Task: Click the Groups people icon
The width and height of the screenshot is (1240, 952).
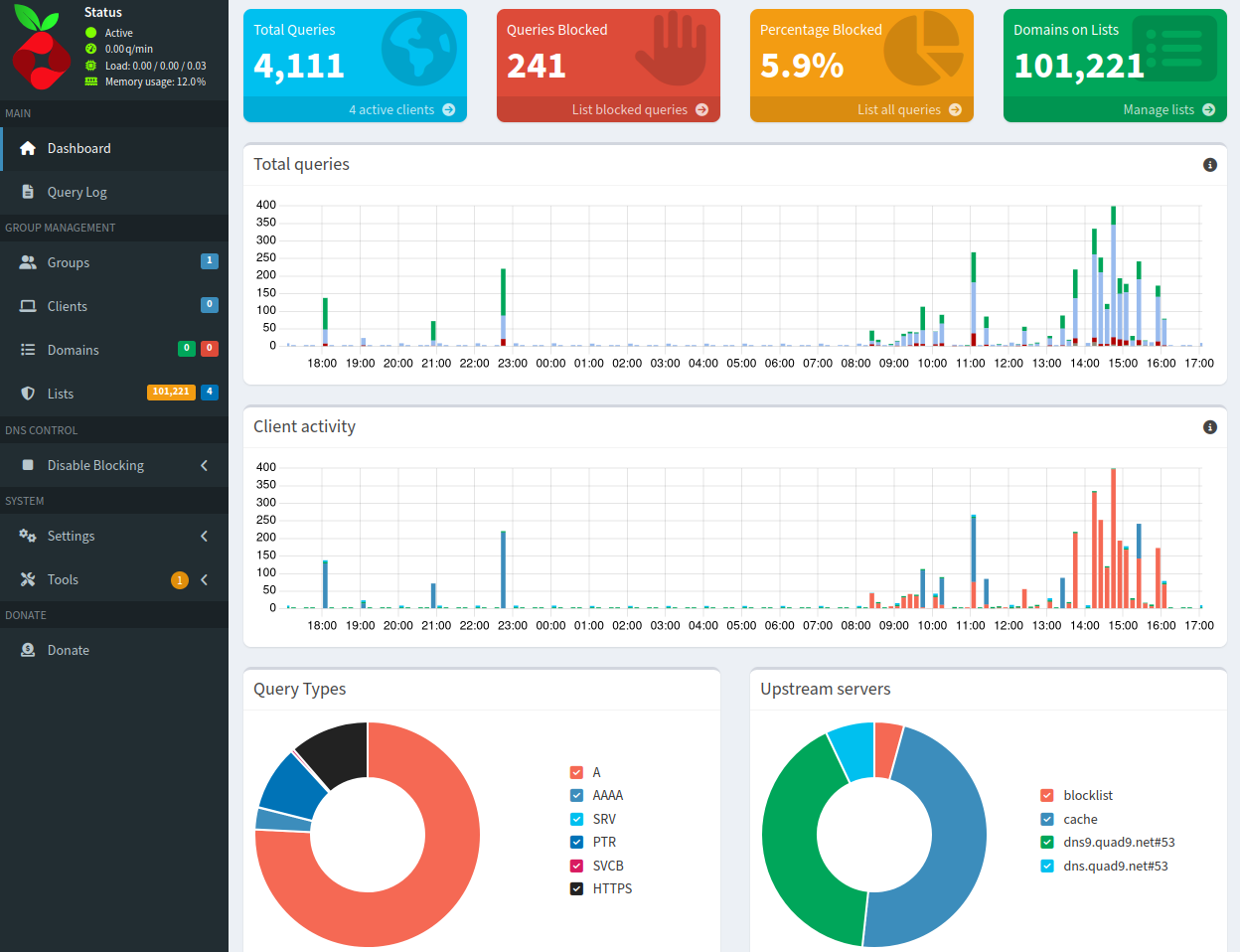Action: (x=27, y=261)
